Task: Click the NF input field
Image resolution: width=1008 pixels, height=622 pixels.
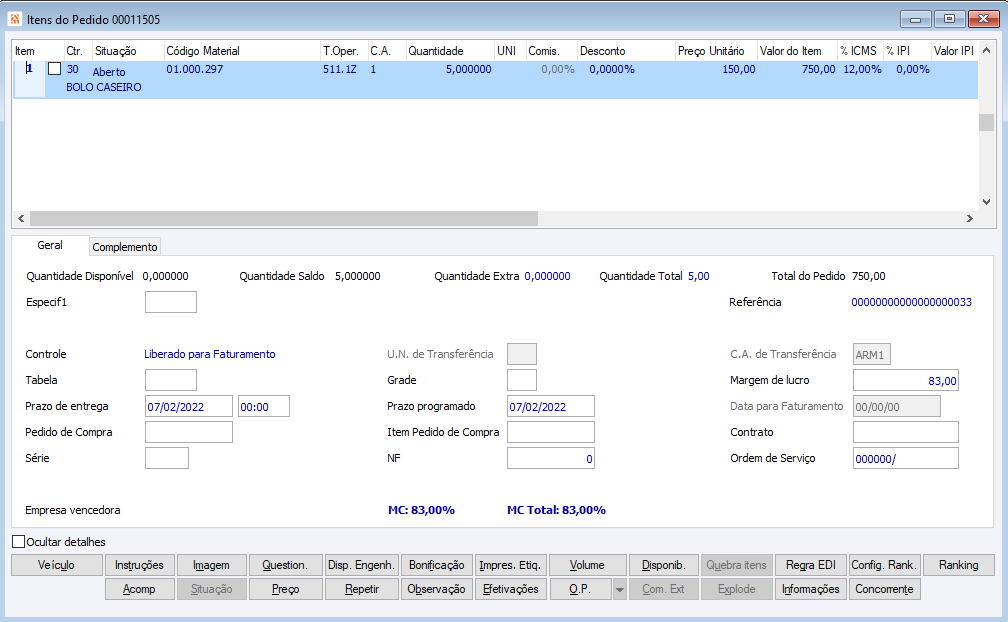Action: pyautogui.click(x=551, y=458)
